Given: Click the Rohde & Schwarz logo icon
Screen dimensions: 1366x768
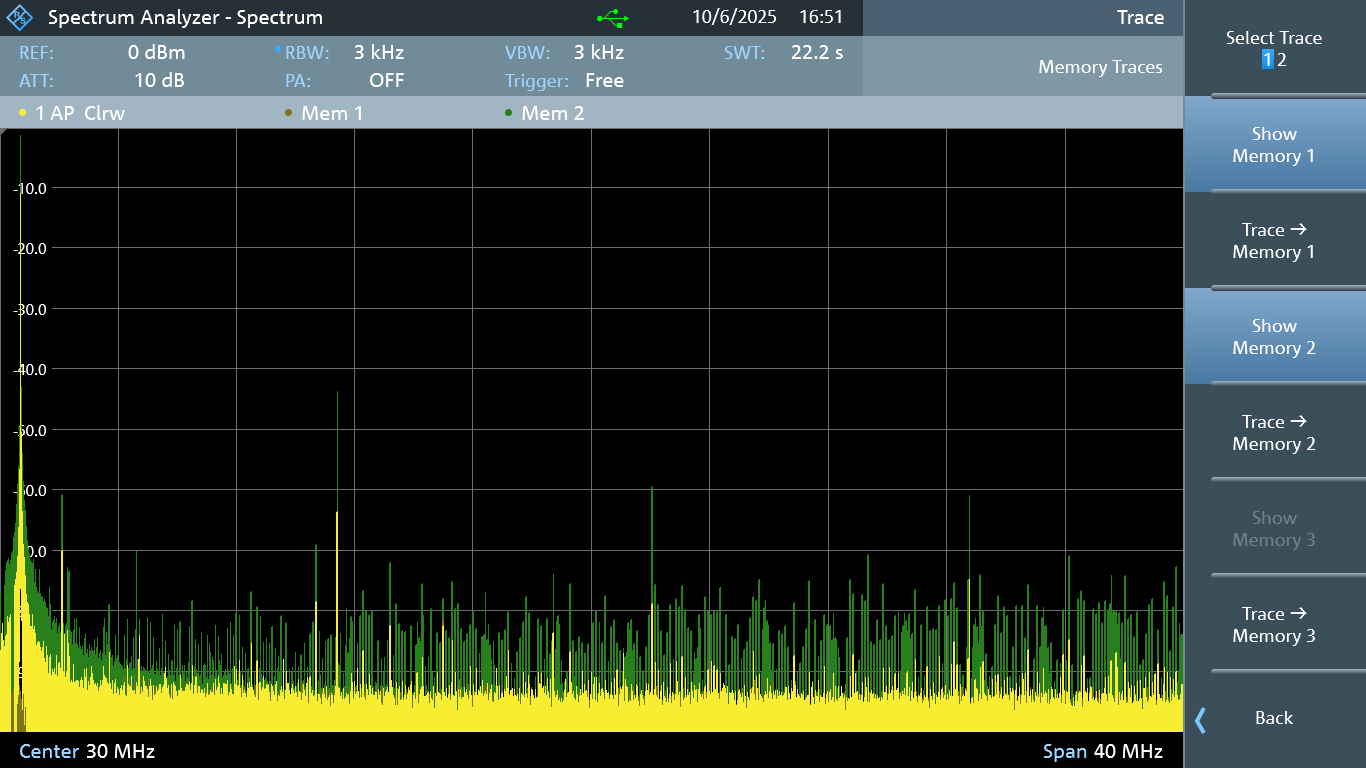Looking at the screenshot, I should pyautogui.click(x=20, y=18).
